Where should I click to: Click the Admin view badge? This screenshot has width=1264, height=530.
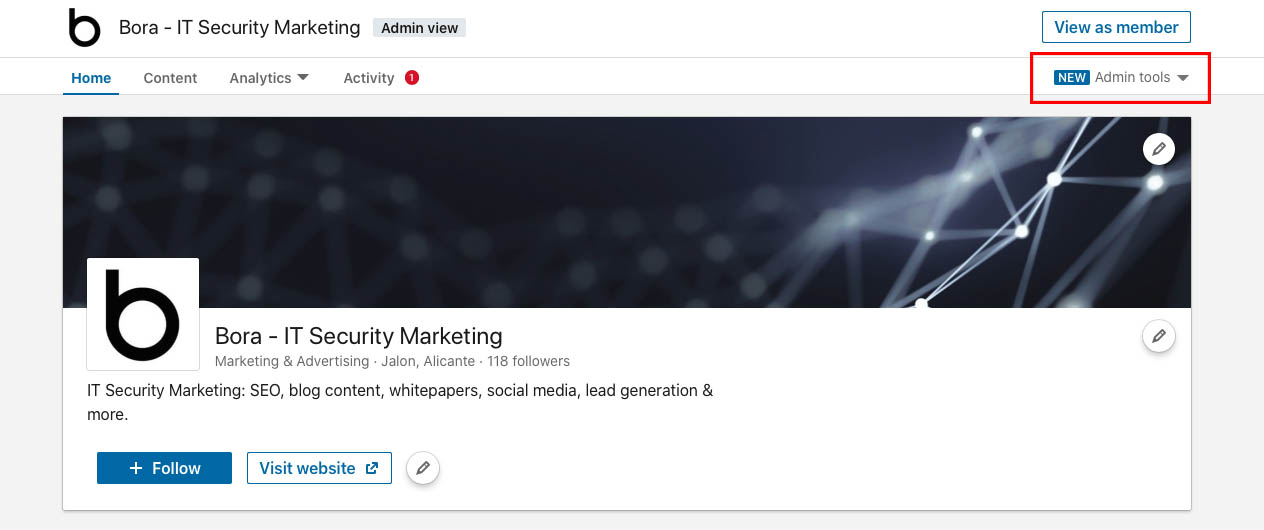[x=419, y=28]
